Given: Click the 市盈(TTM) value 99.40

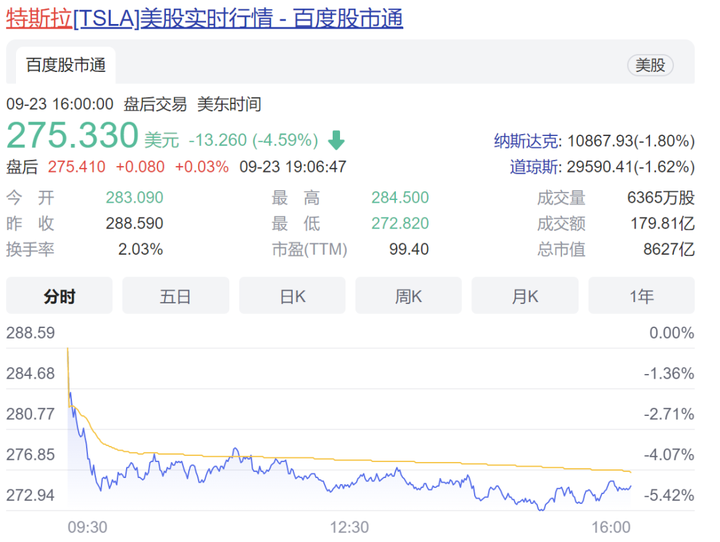Looking at the screenshot, I should (x=409, y=249).
